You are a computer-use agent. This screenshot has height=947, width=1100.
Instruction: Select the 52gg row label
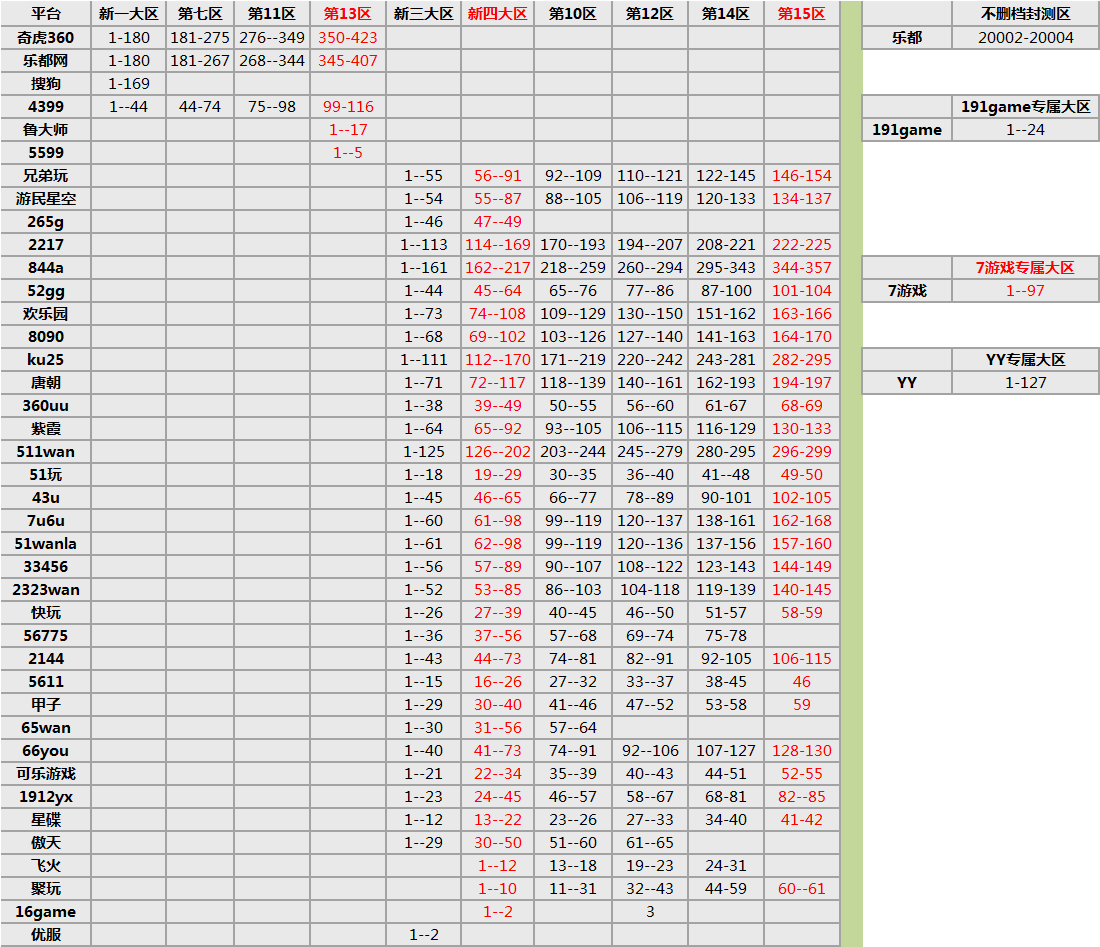click(x=46, y=291)
